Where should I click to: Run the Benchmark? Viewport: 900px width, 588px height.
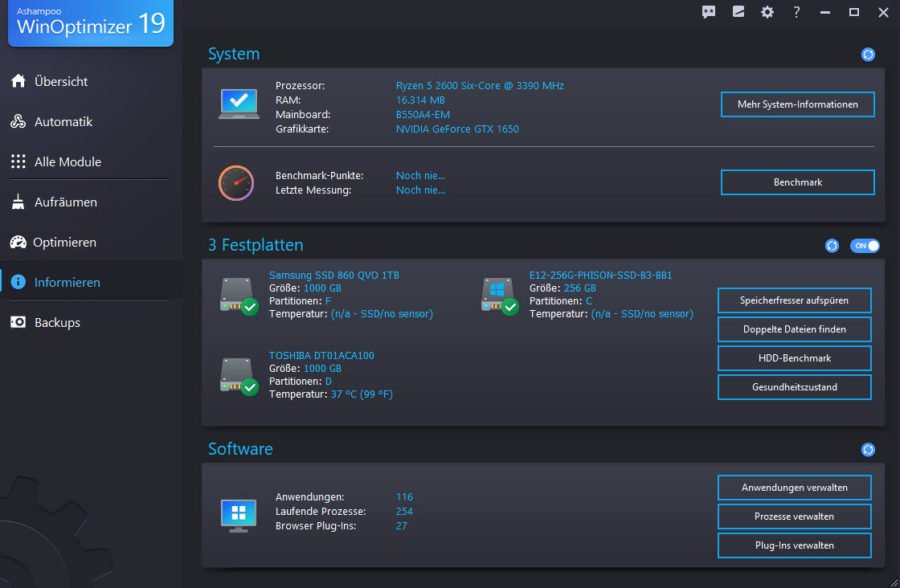point(797,181)
